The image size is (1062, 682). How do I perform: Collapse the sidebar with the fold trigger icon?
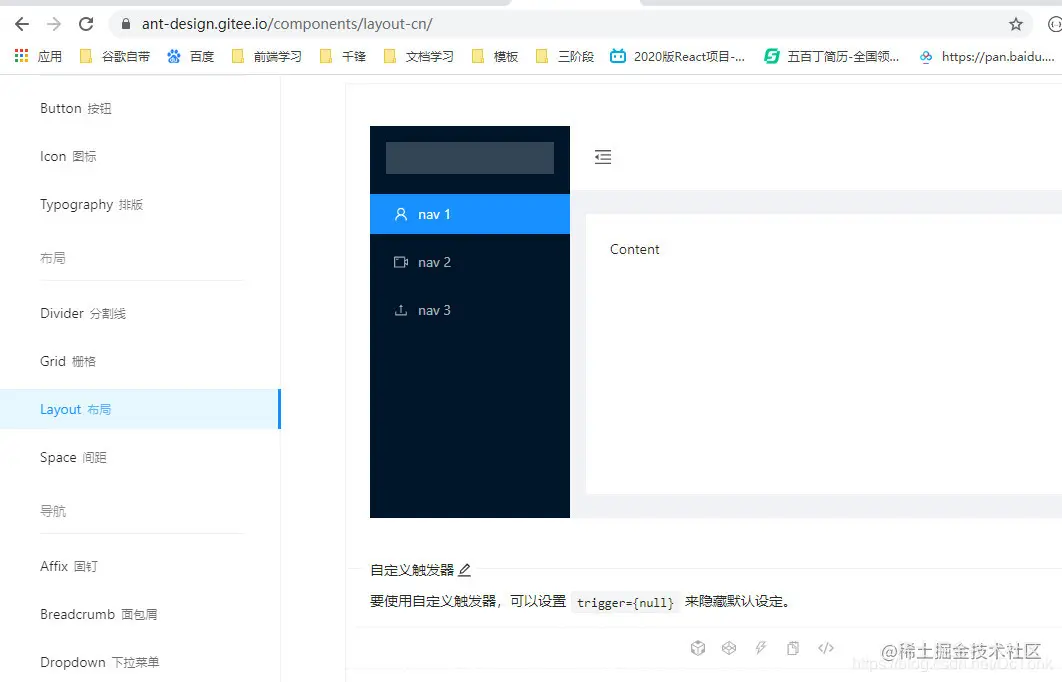(602, 157)
